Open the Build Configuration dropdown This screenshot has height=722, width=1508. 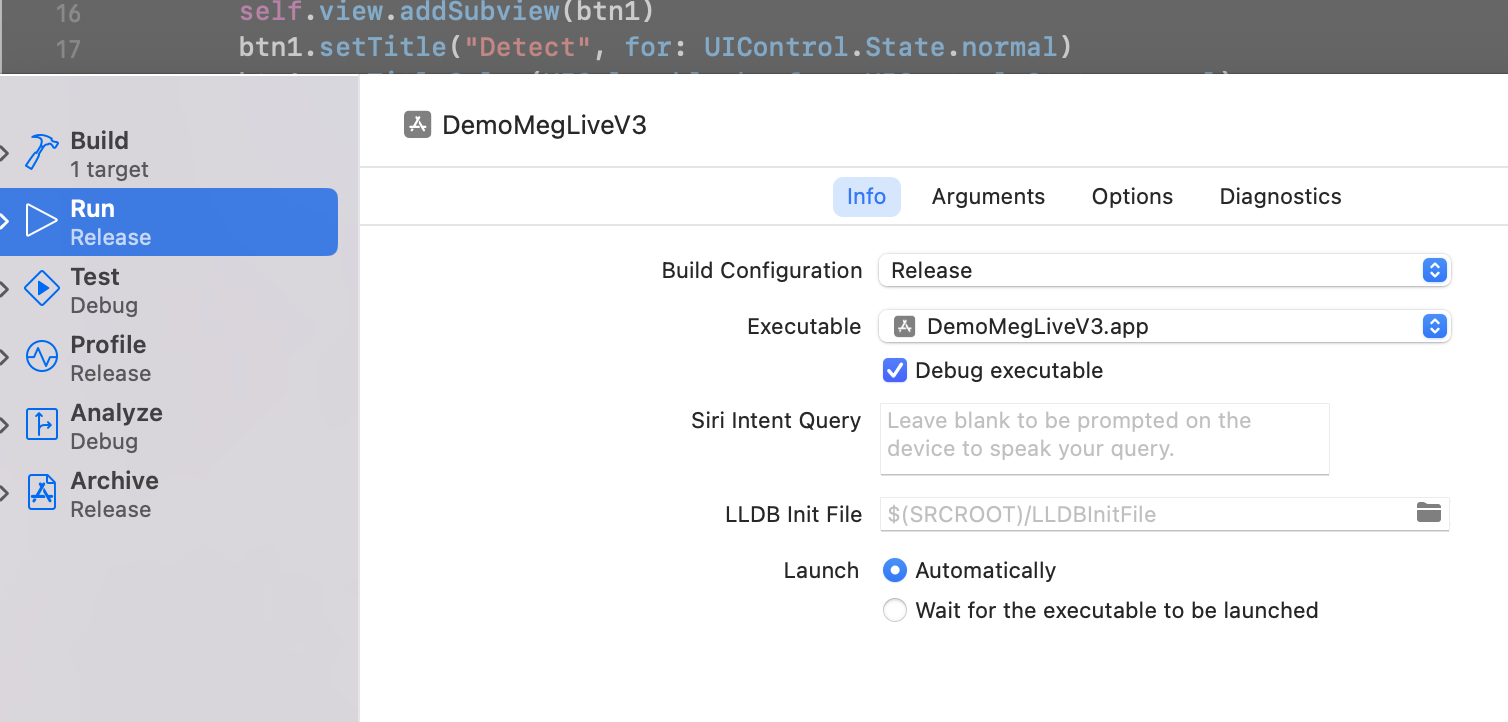pos(1164,270)
